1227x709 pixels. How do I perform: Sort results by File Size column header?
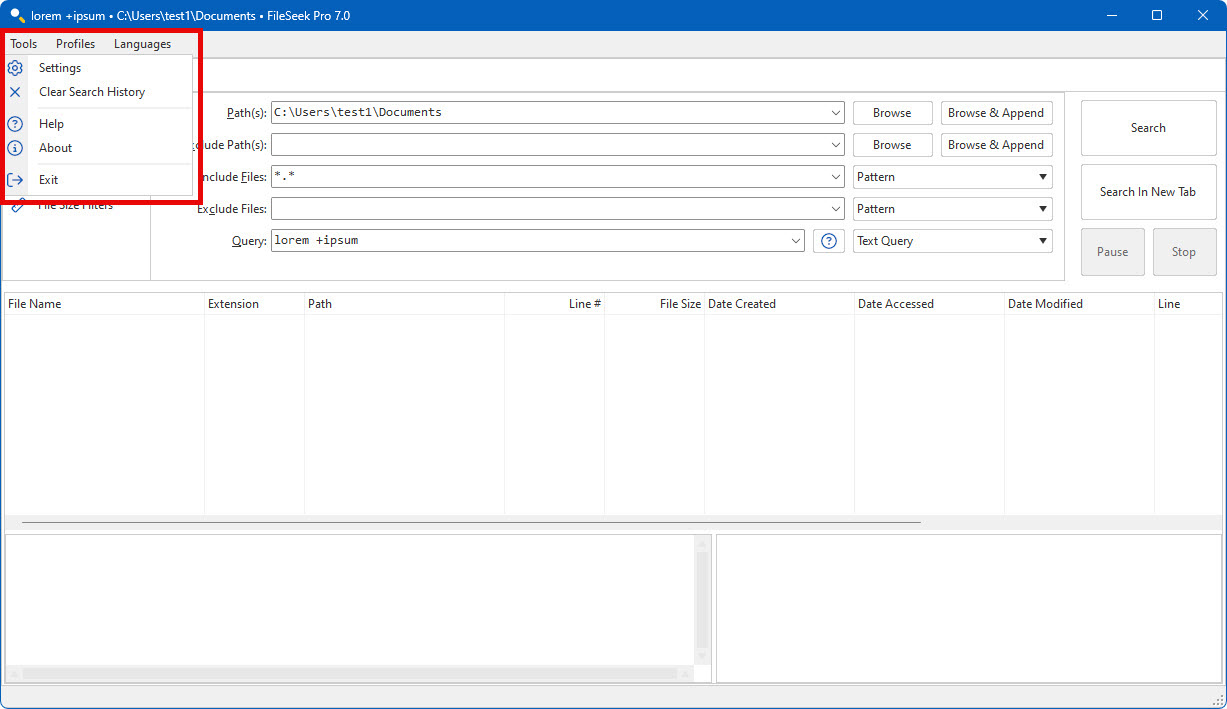654,304
